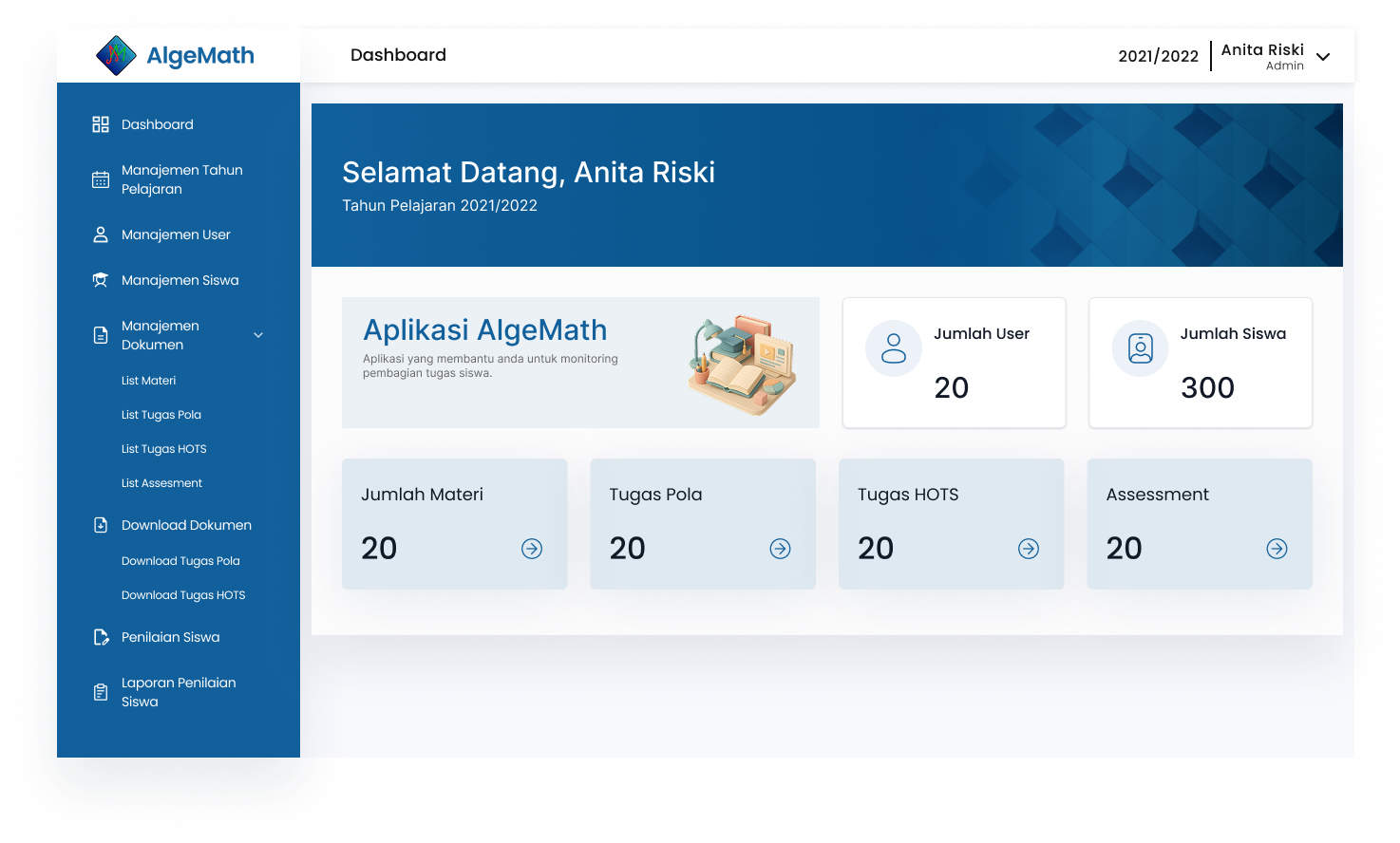Select the Download Dokumen menu label
1400x843 pixels.
click(186, 525)
